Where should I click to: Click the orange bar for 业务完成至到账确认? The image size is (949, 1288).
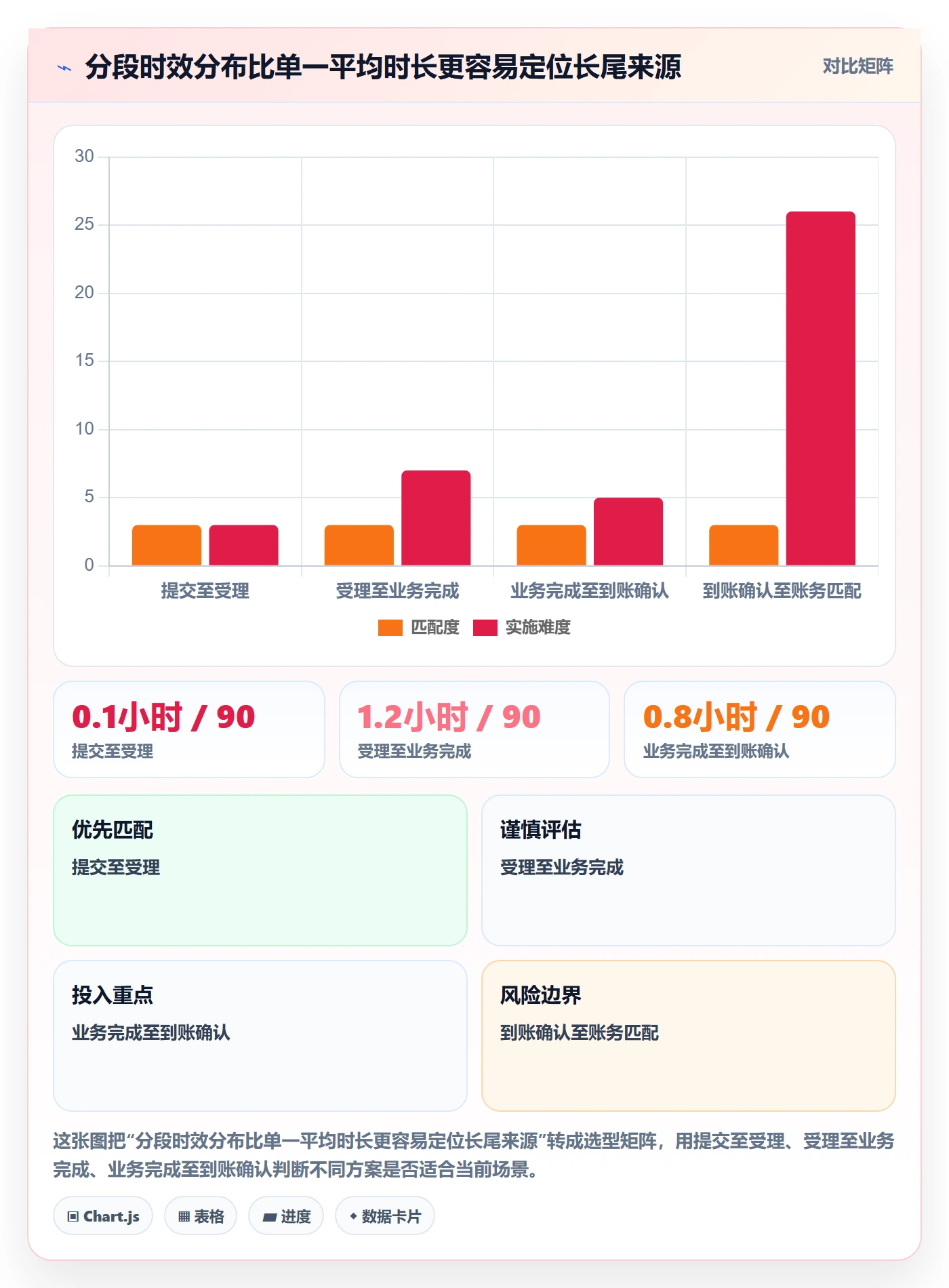coord(551,545)
